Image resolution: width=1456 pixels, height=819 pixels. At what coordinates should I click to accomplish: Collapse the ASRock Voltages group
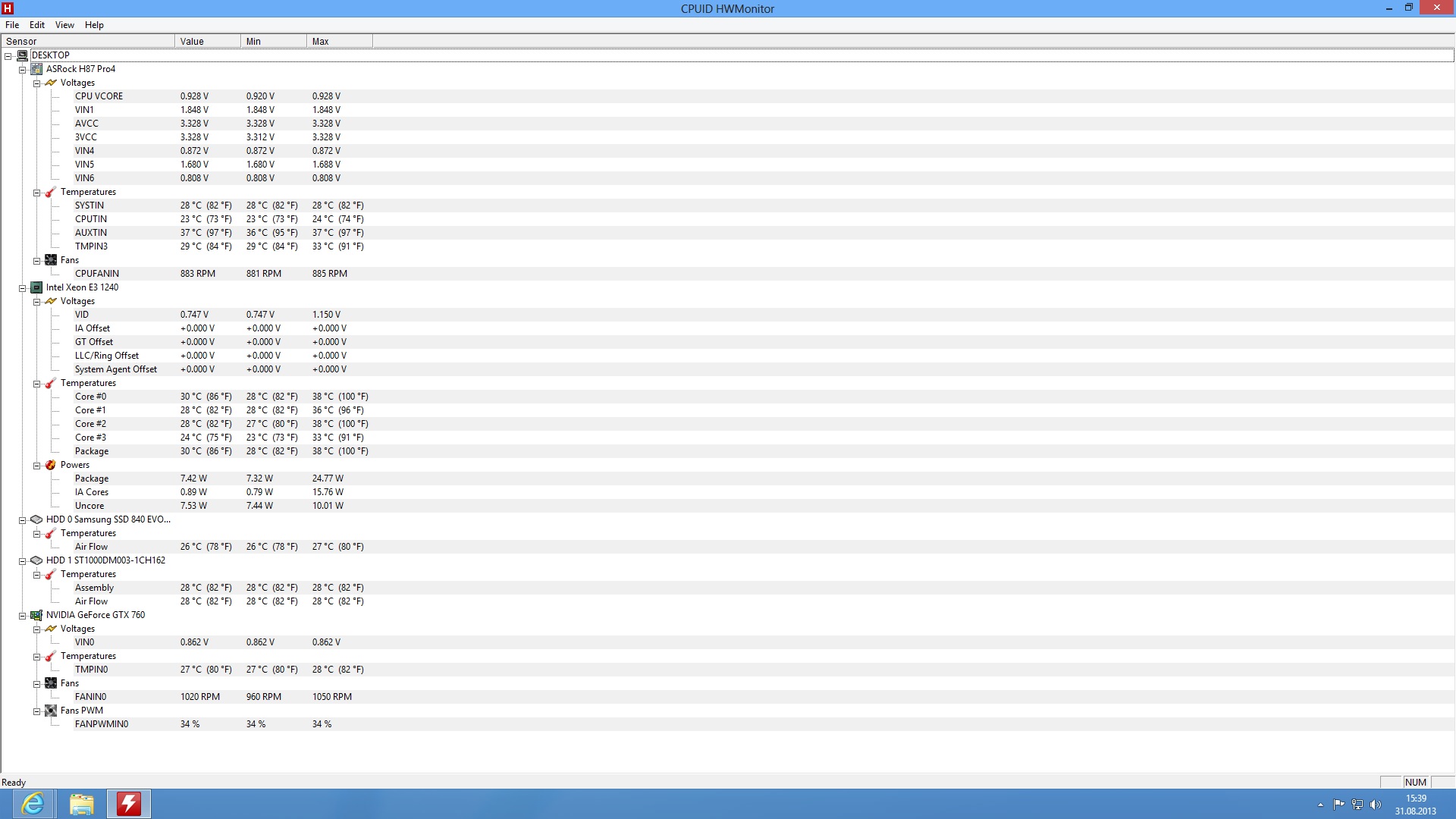[x=36, y=83]
